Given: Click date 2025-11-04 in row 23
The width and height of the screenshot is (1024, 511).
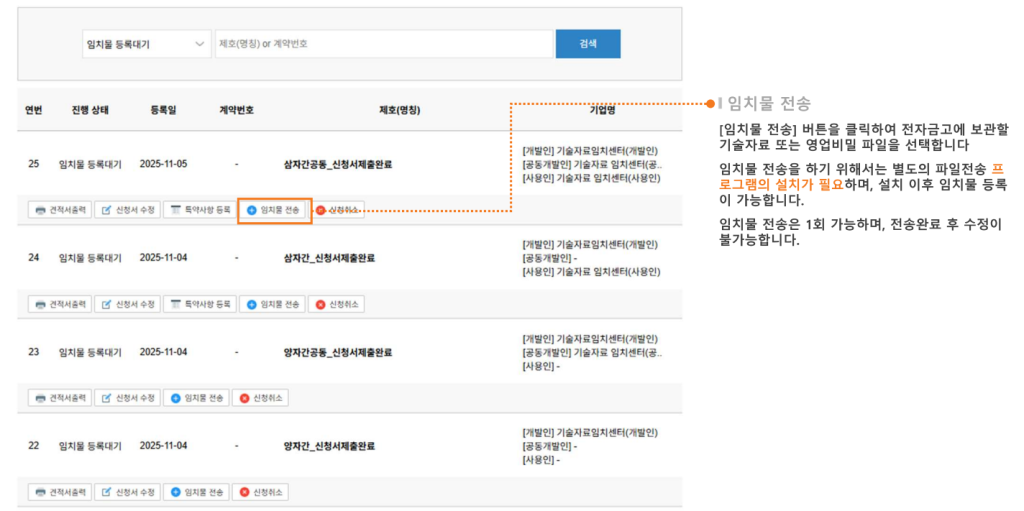Looking at the screenshot, I should pos(163,352).
